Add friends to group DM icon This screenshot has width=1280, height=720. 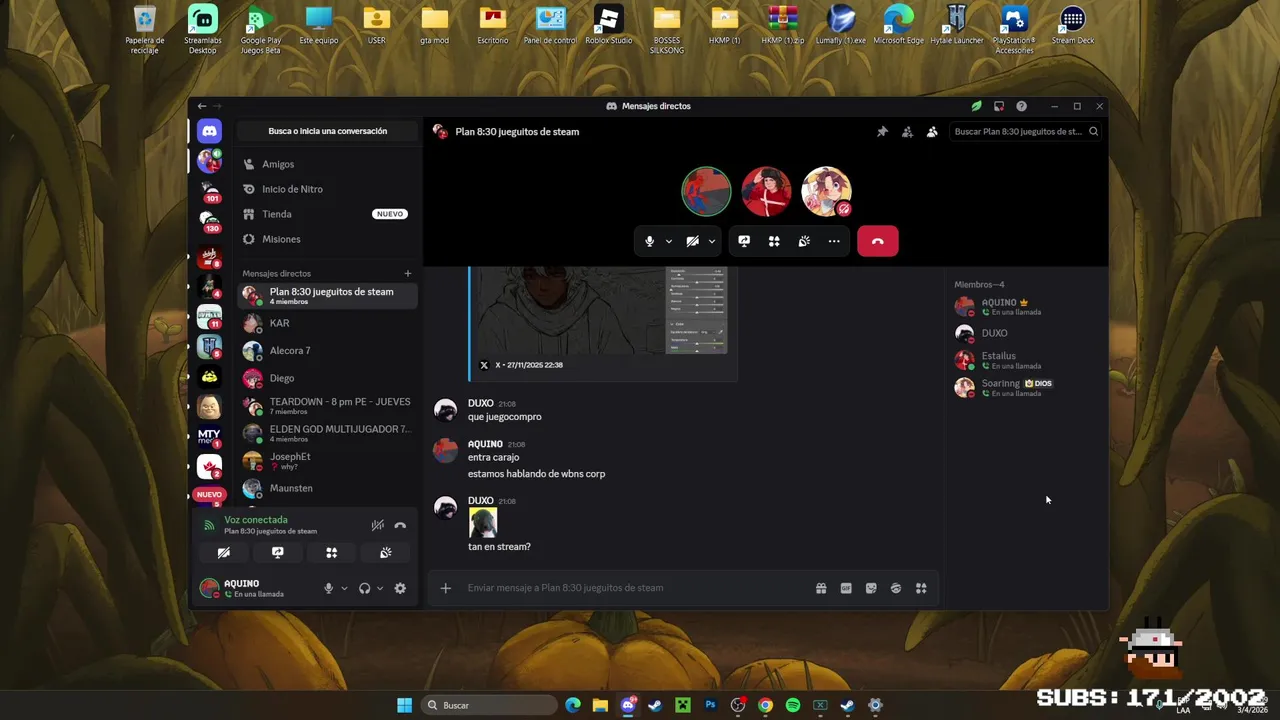click(907, 131)
